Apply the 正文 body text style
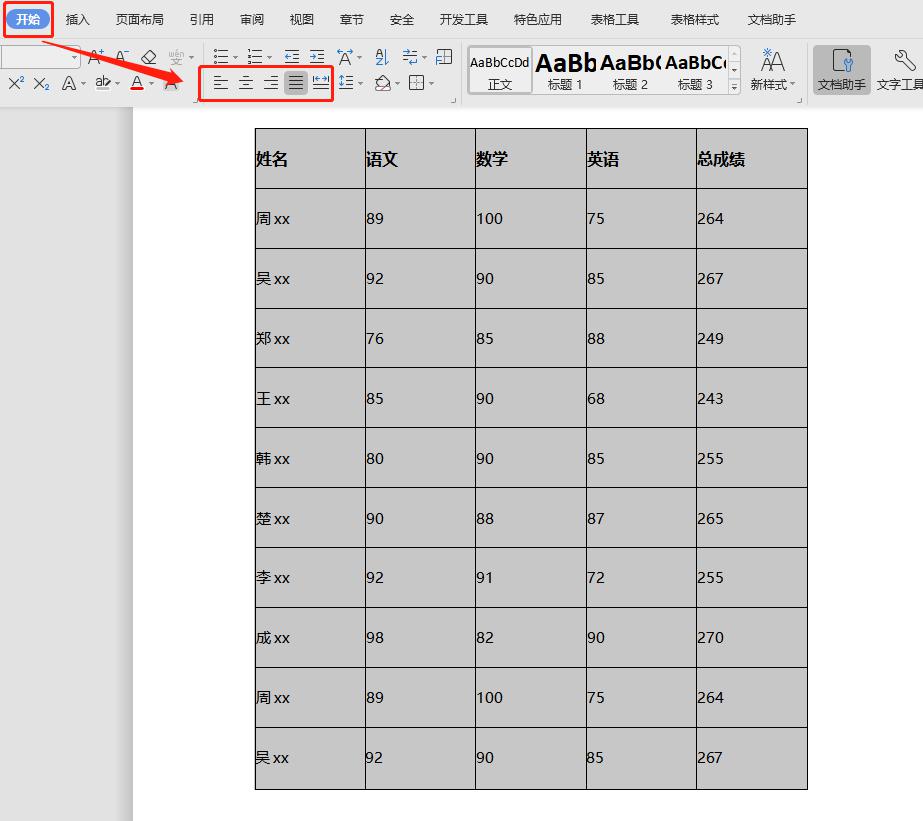Viewport: 923px width, 821px height. [500, 71]
